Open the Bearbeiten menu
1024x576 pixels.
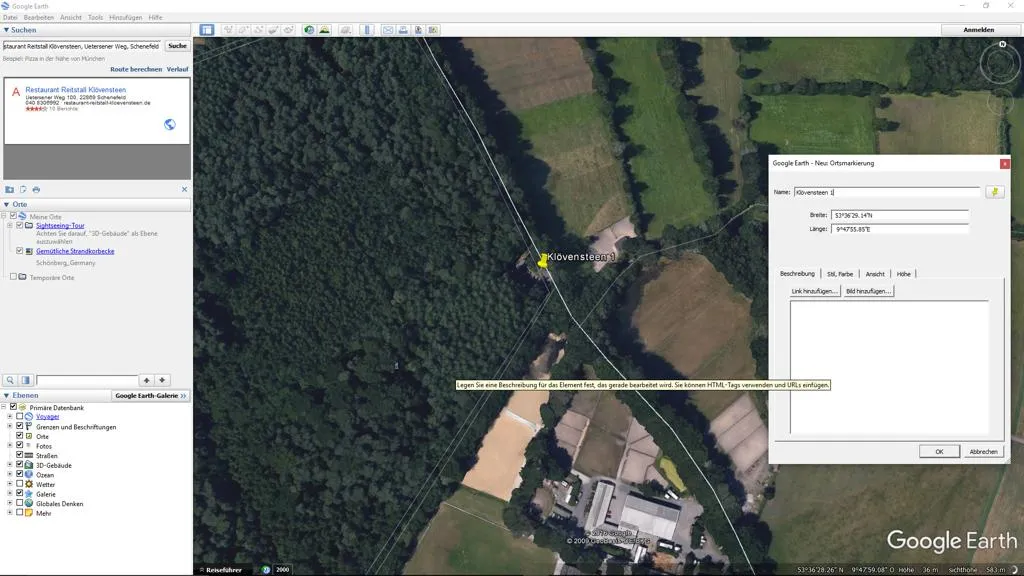[x=39, y=18]
